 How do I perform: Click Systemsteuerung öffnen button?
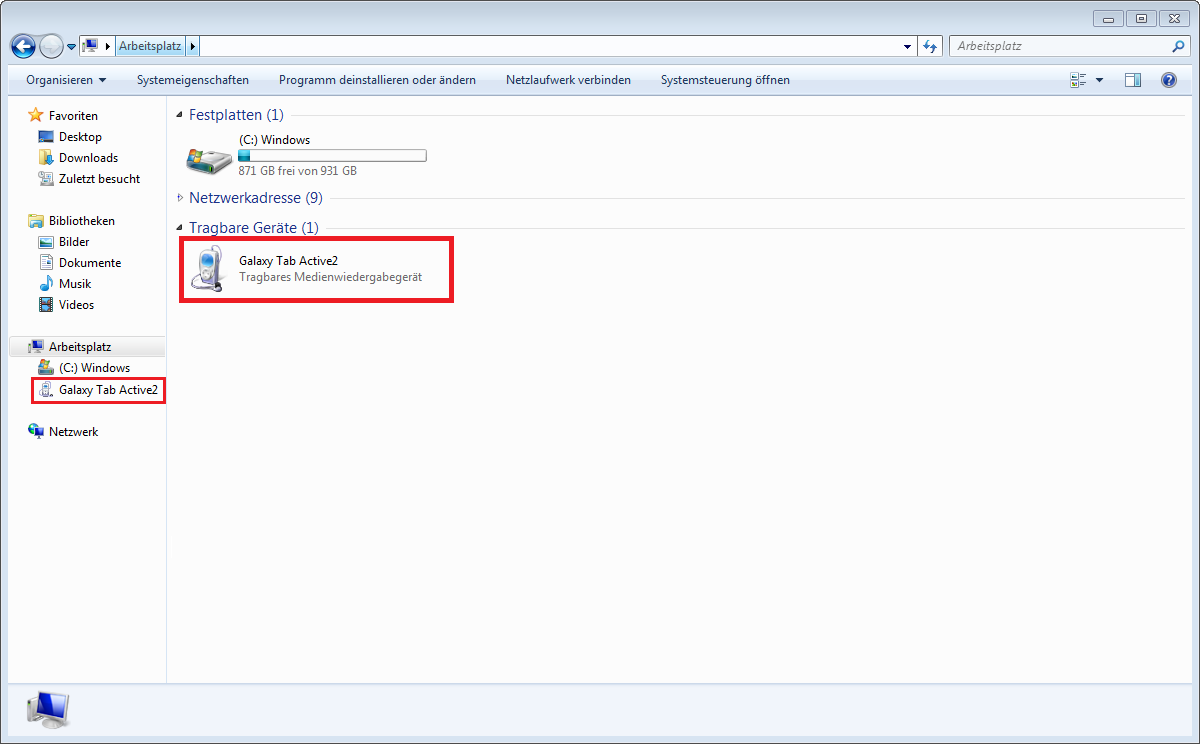[x=725, y=80]
